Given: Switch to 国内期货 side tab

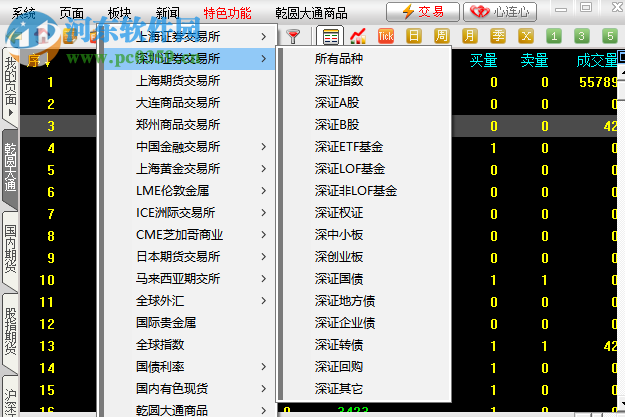Looking at the screenshot, I should click(10, 250).
